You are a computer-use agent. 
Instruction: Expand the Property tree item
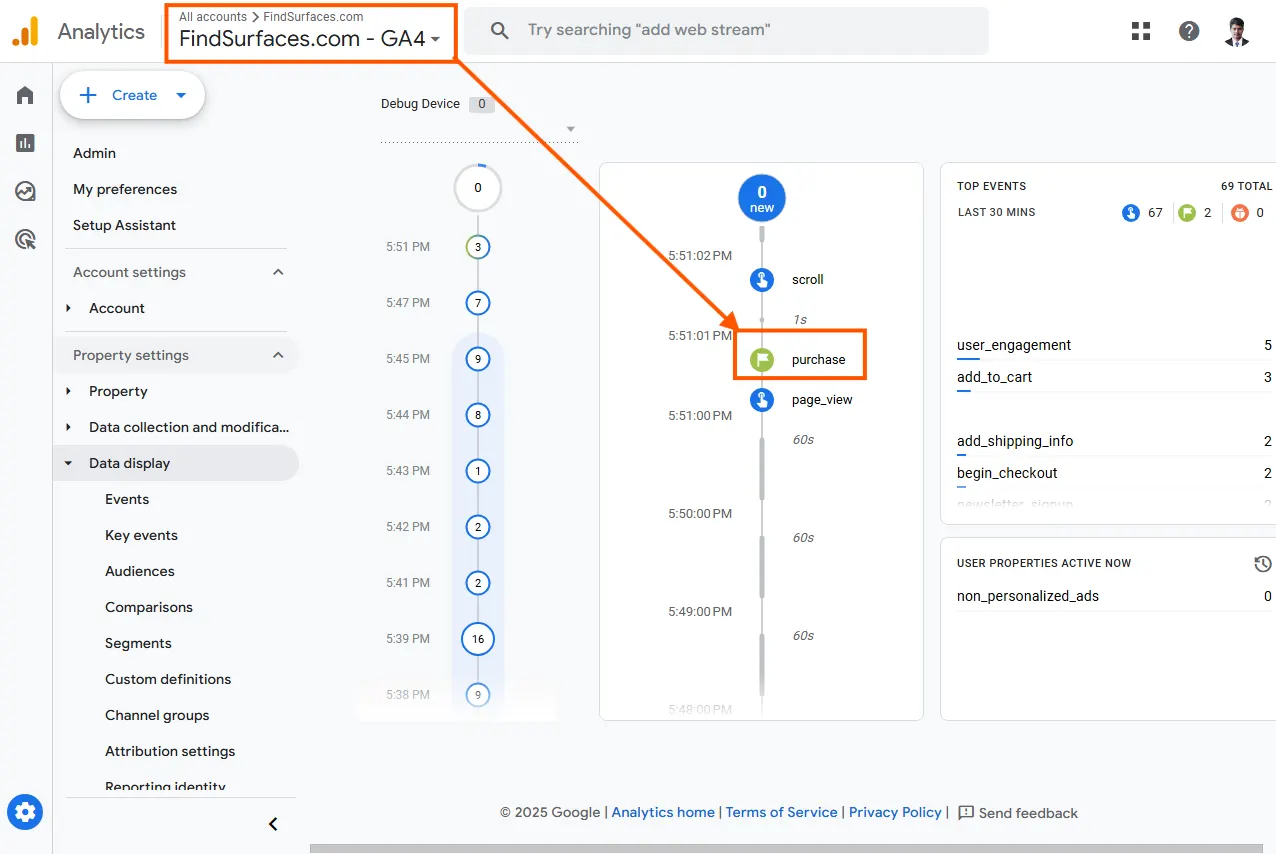(x=69, y=391)
